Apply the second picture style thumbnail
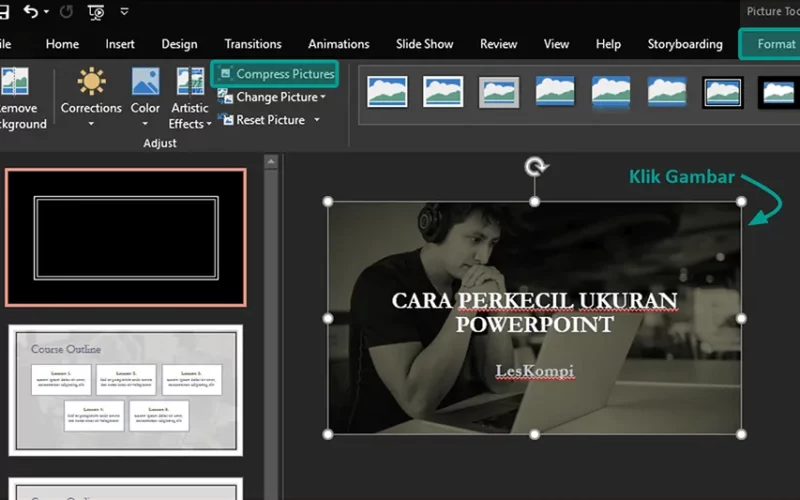The image size is (800, 500). 443,92
